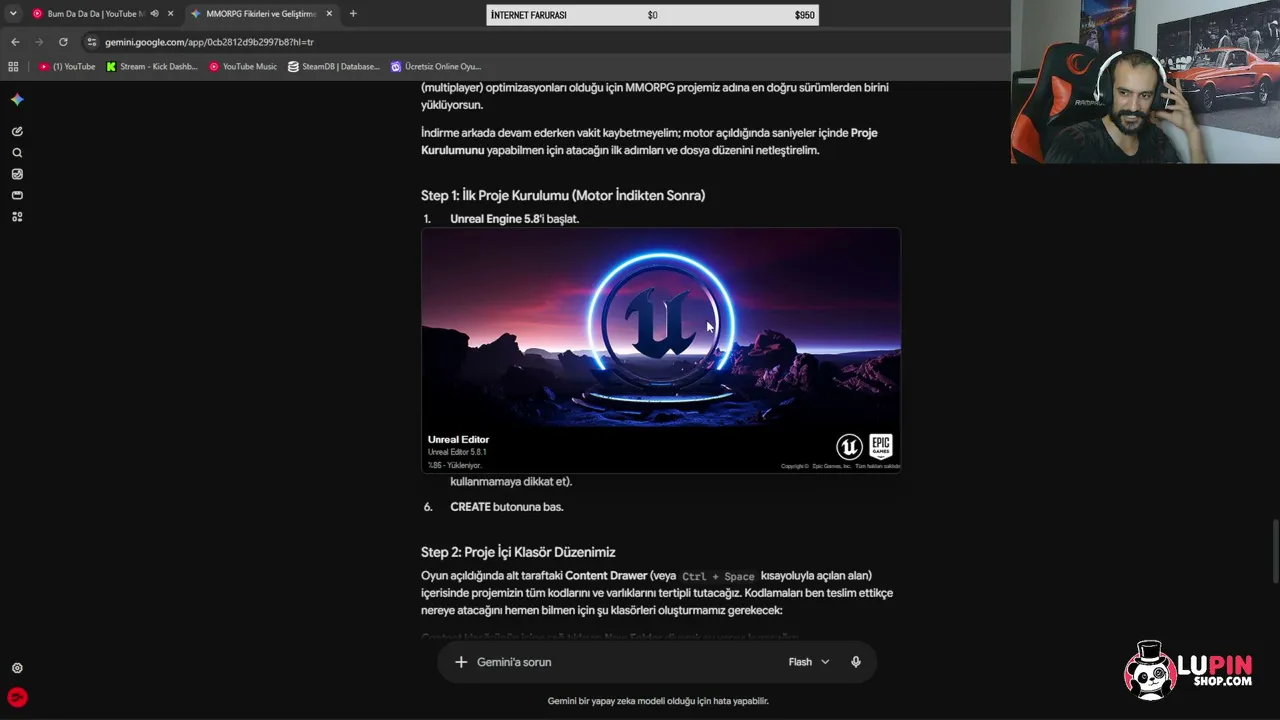This screenshot has width=1280, height=720.
Task: Select the MMORPG Fikirleri ve Geliştirme tab
Action: coord(260,14)
